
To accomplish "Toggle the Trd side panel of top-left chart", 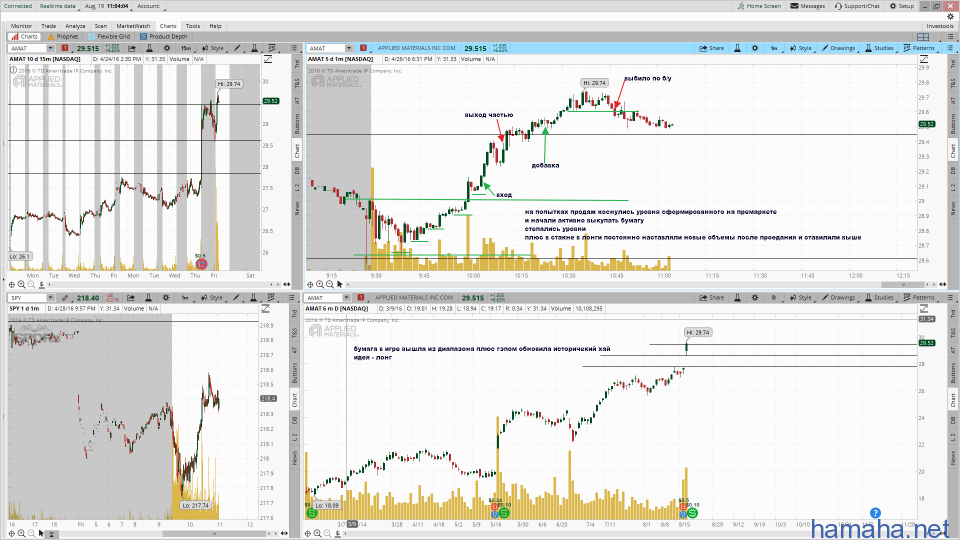I will tap(298, 63).
